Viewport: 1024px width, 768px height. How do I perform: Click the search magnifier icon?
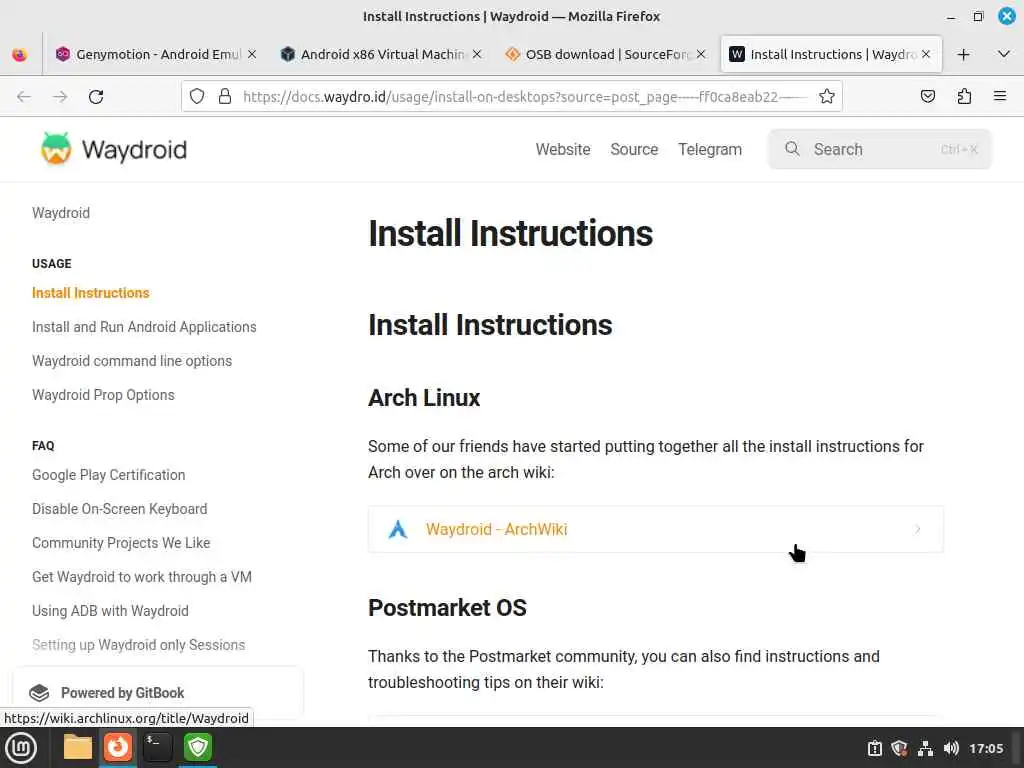pyautogui.click(x=792, y=149)
